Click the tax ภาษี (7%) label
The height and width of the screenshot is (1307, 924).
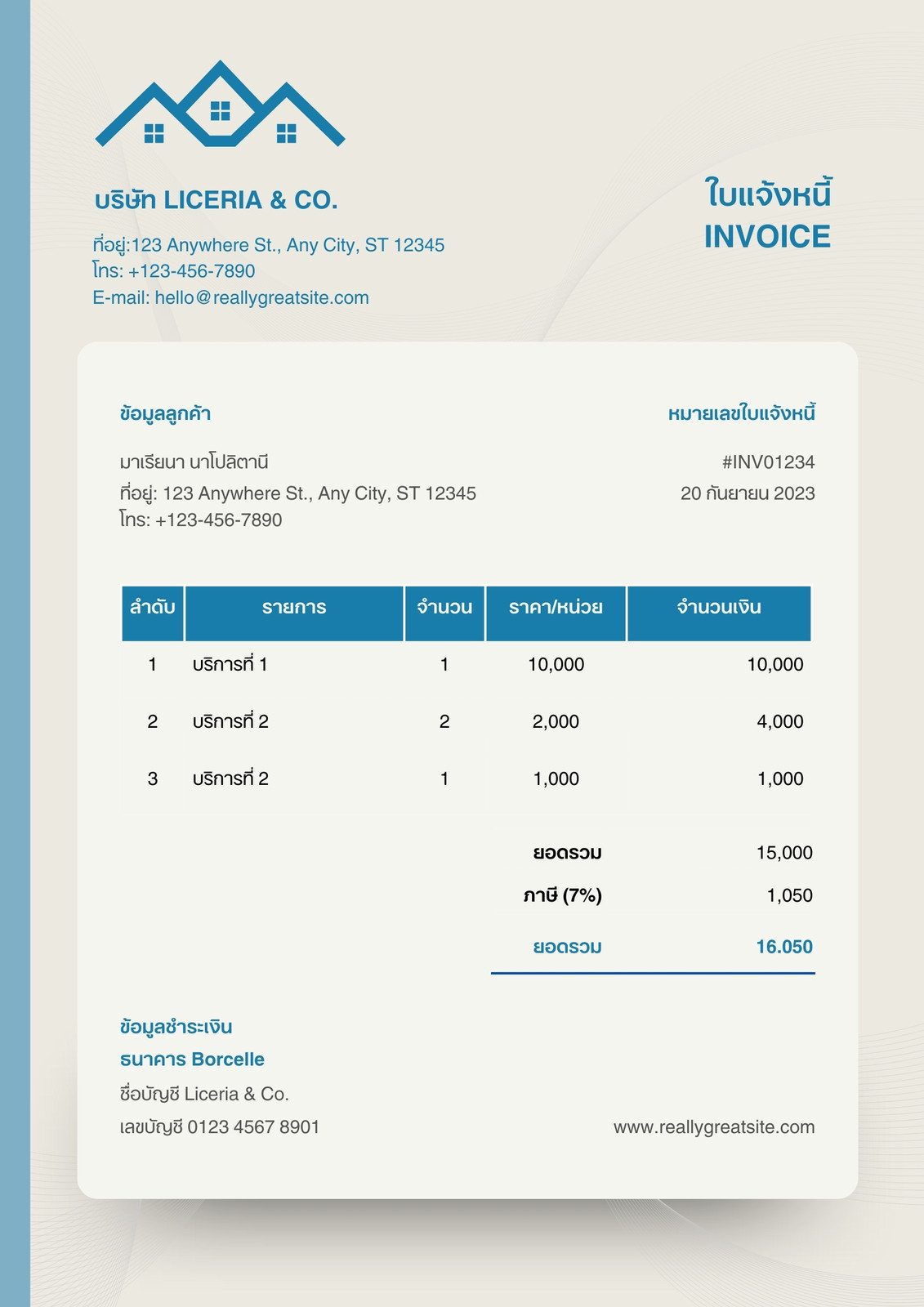562,895
